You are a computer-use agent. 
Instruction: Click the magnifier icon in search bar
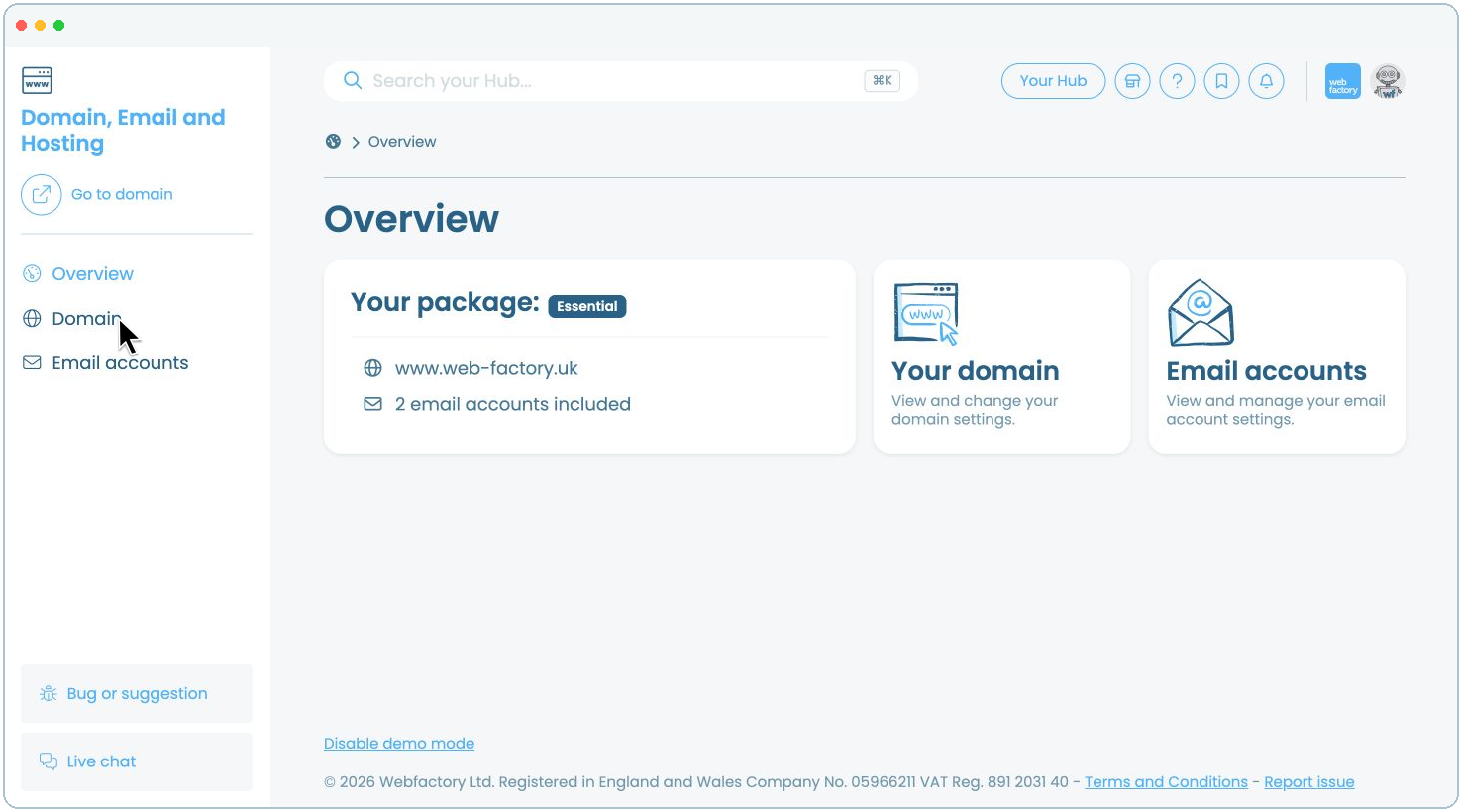352,81
